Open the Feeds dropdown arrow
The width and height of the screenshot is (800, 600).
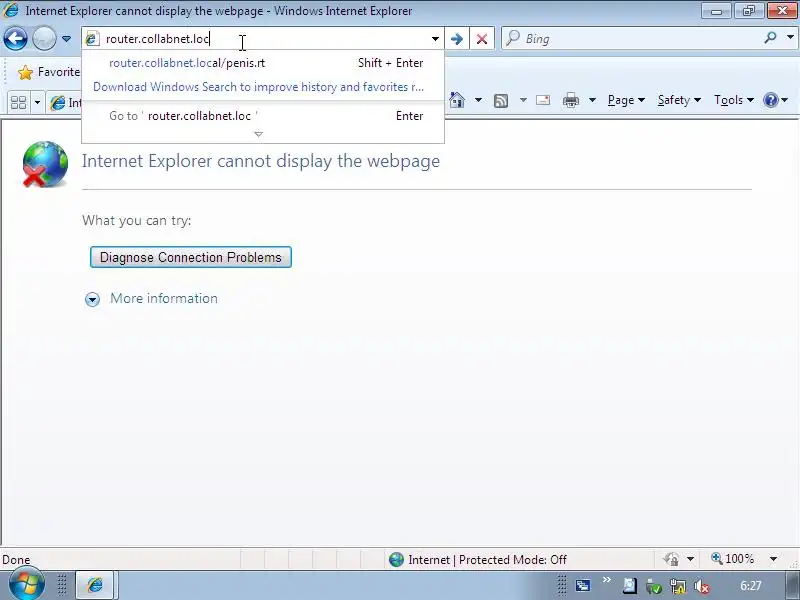point(523,100)
